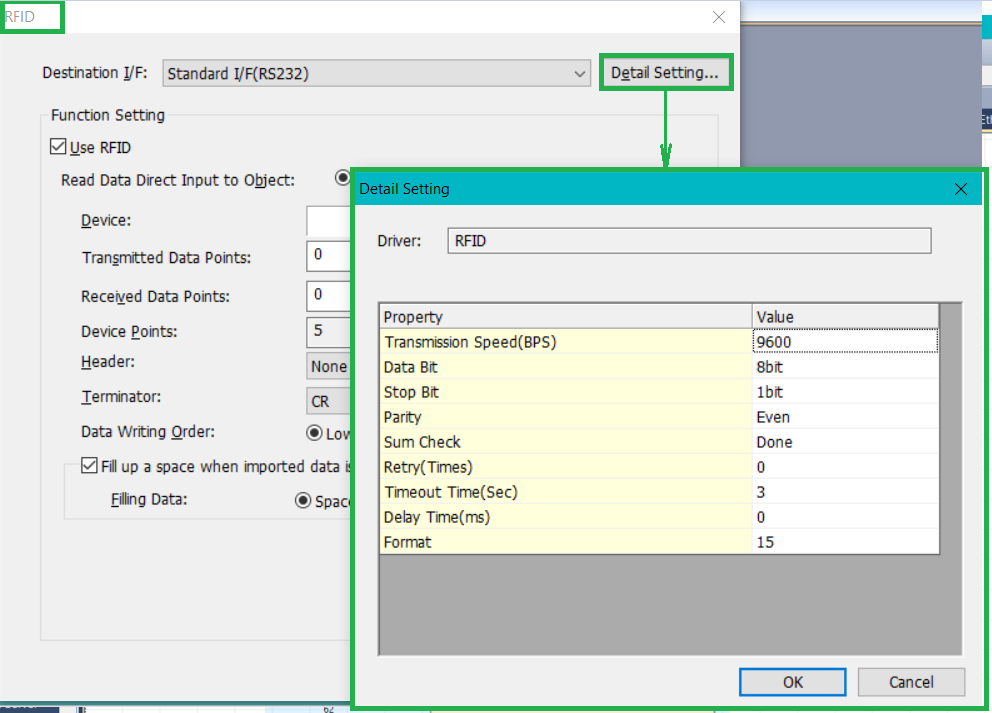The image size is (992, 713).
Task: Click the Device Points field
Action: click(x=328, y=331)
